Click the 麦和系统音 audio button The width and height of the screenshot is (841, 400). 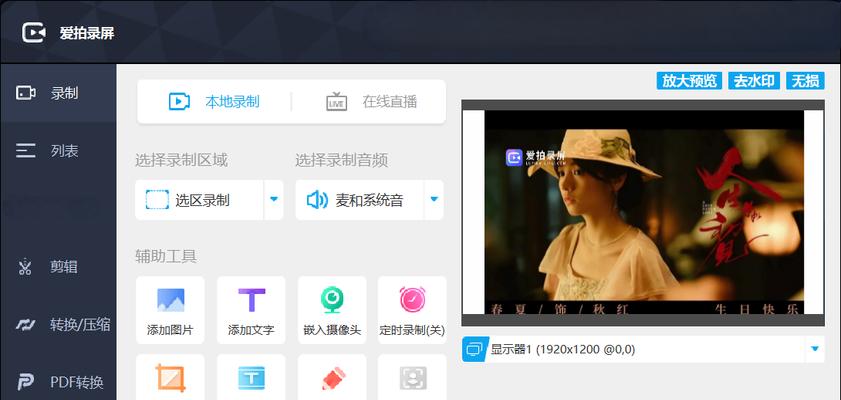[x=359, y=200]
